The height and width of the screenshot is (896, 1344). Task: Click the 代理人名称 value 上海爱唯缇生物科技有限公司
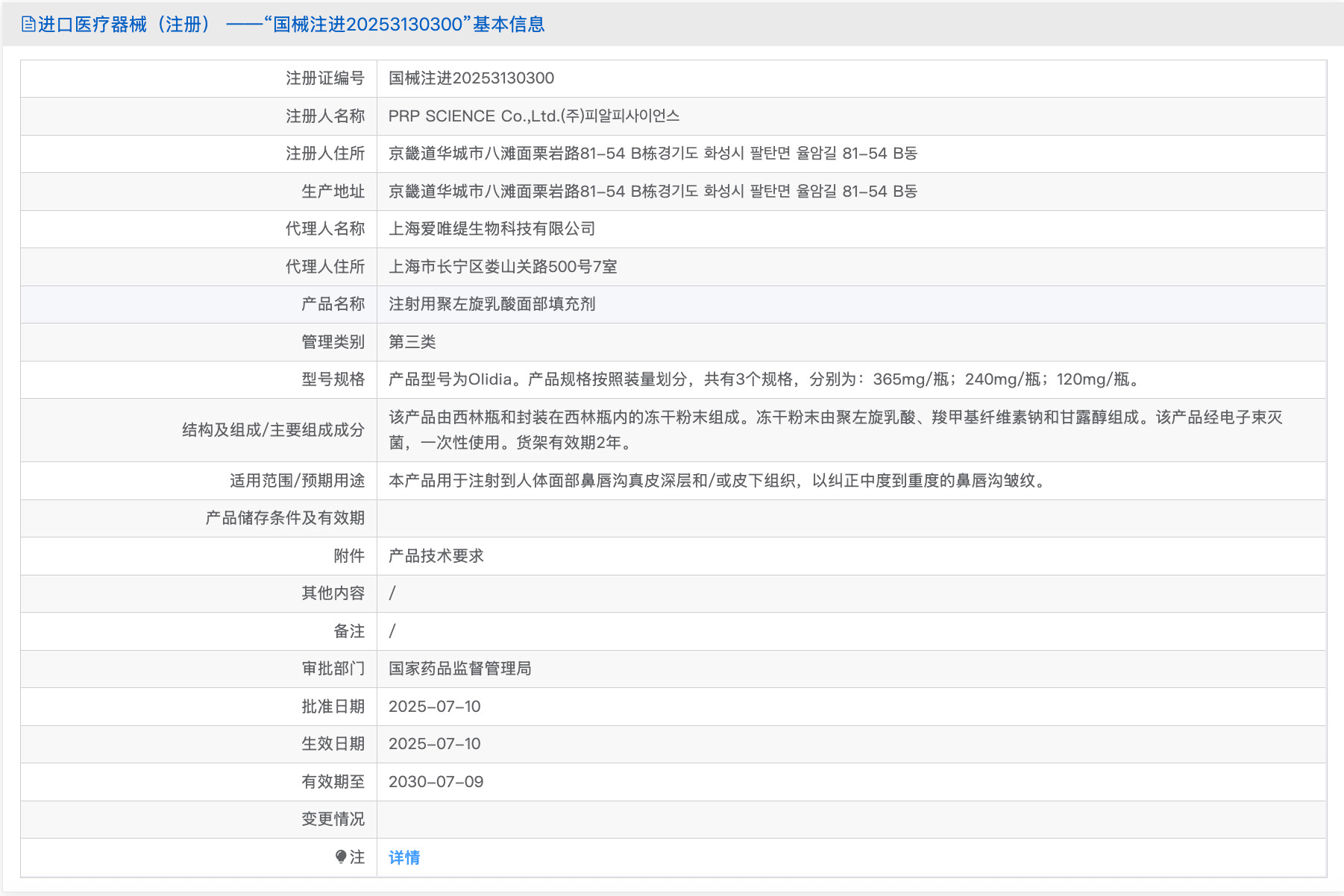(x=491, y=229)
